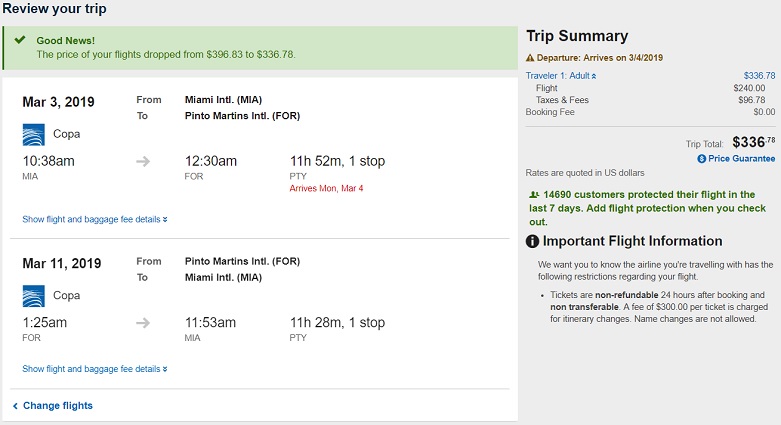Click the departure warning triangle icon
The image size is (781, 425).
coord(530,58)
